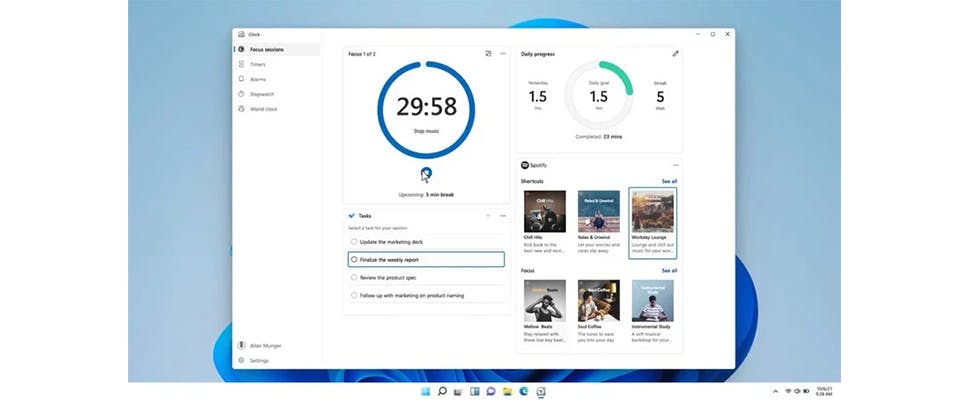This screenshot has height=400, width=970.
Task: Click the Allan Munger account entry
Action: coord(277,346)
